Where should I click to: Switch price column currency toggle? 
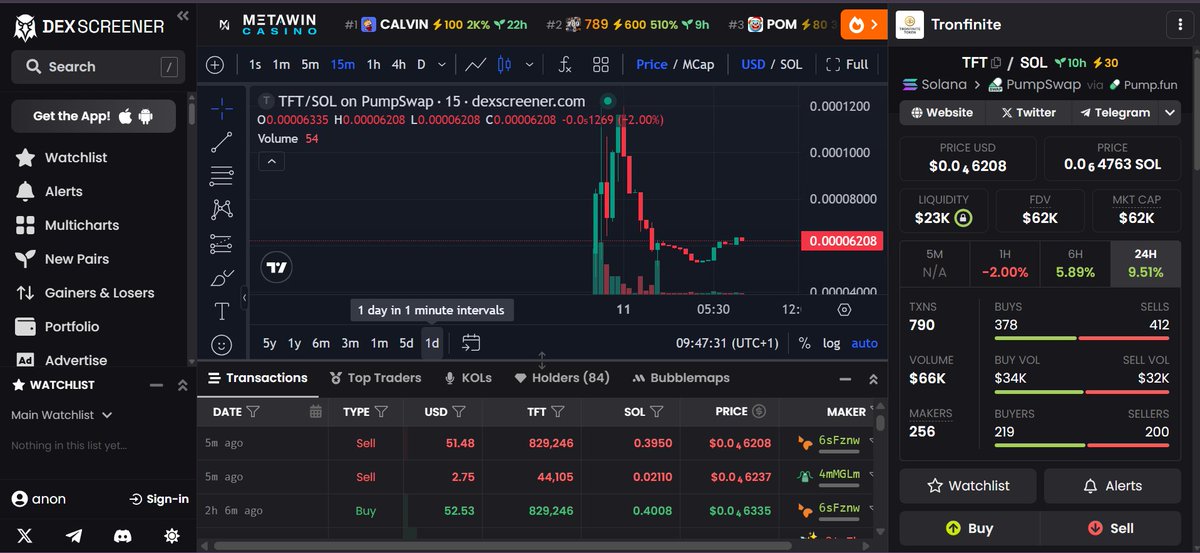759,411
